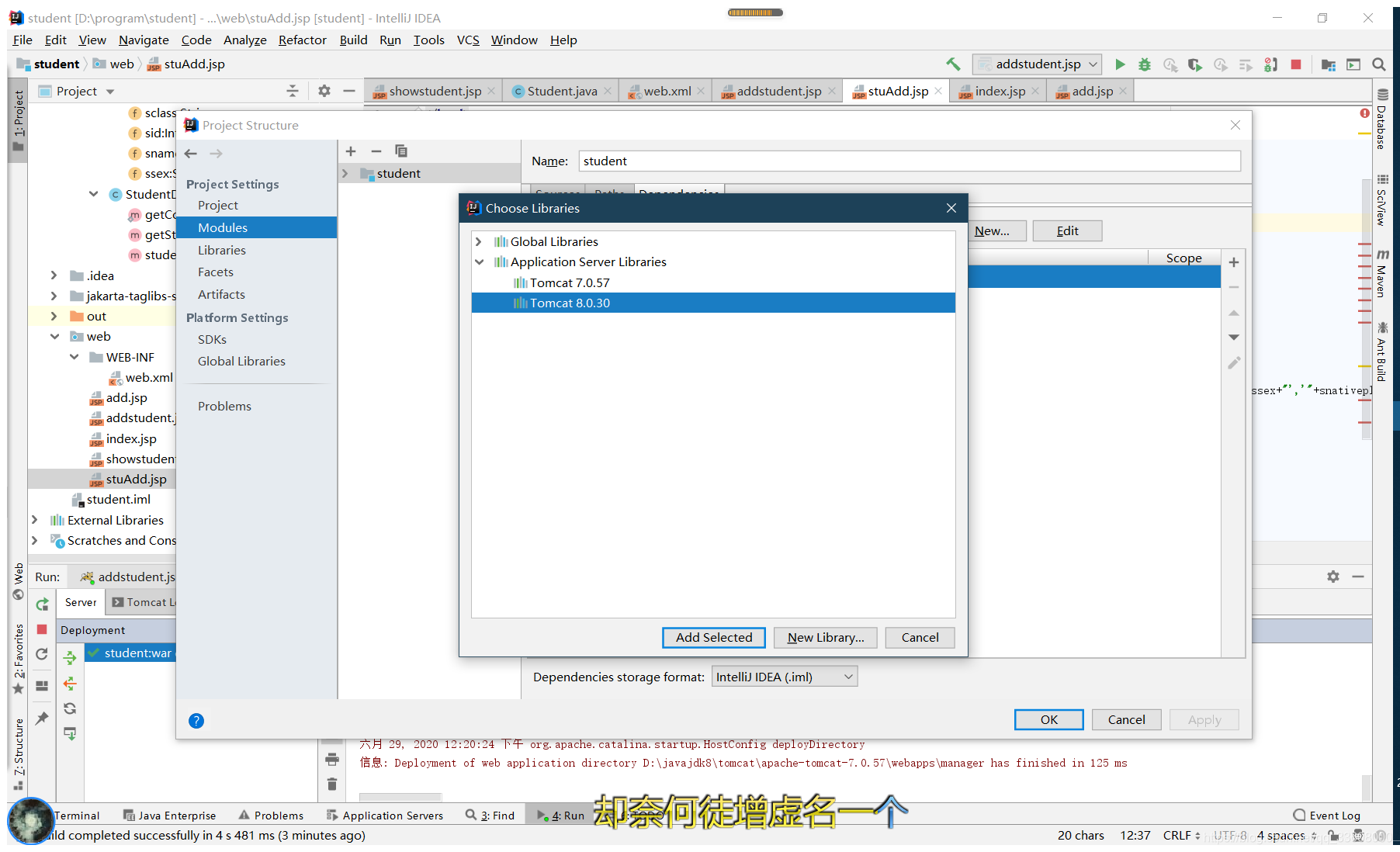Open the Application Servers tool window
This screenshot has width=1400, height=852.
coord(385,816)
